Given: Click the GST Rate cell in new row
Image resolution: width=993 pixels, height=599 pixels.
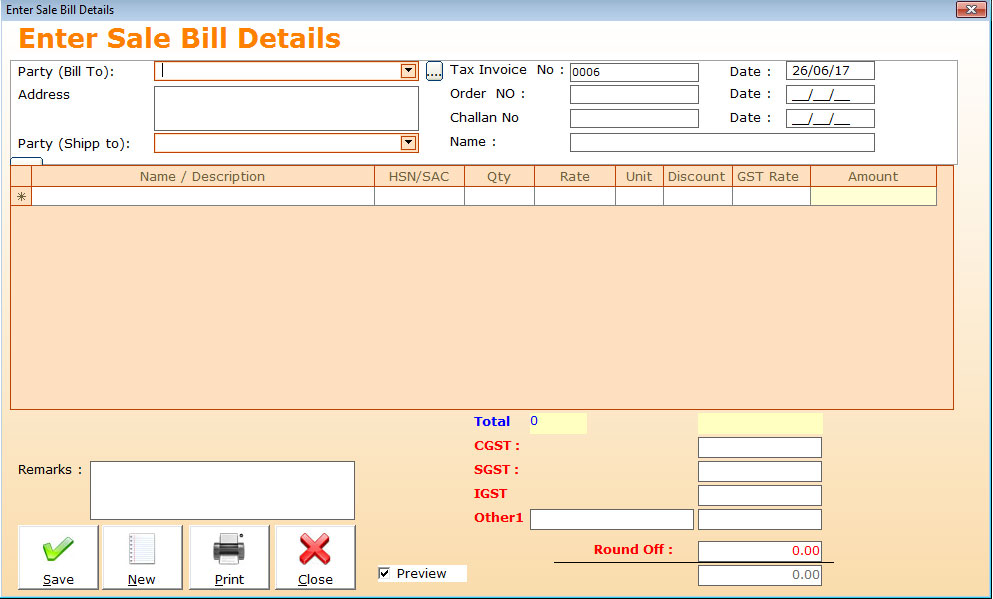Looking at the screenshot, I should pyautogui.click(x=771, y=196).
